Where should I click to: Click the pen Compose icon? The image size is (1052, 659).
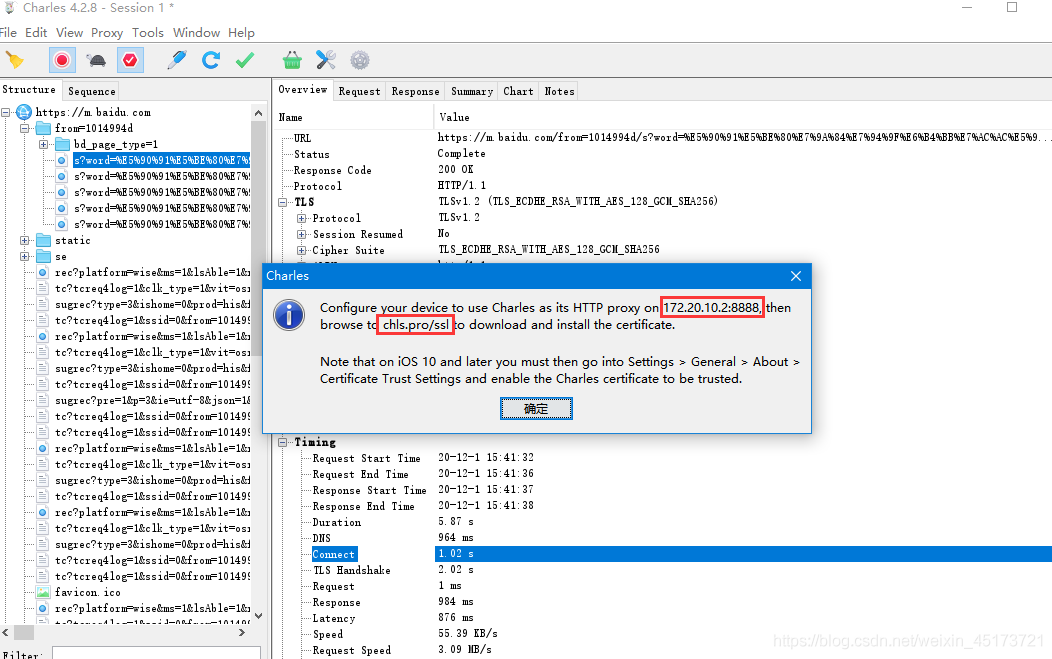176,60
